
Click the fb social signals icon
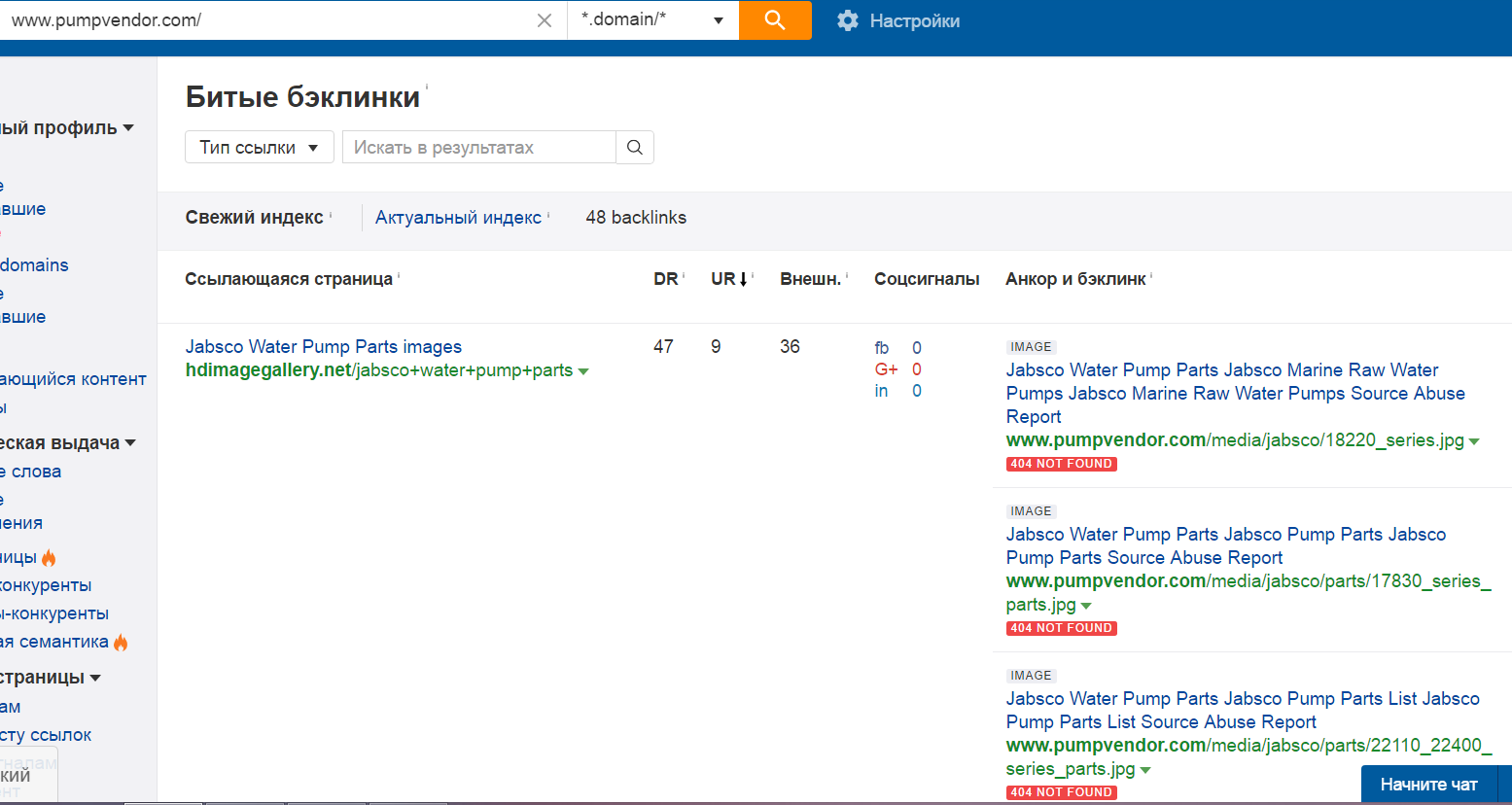click(881, 347)
